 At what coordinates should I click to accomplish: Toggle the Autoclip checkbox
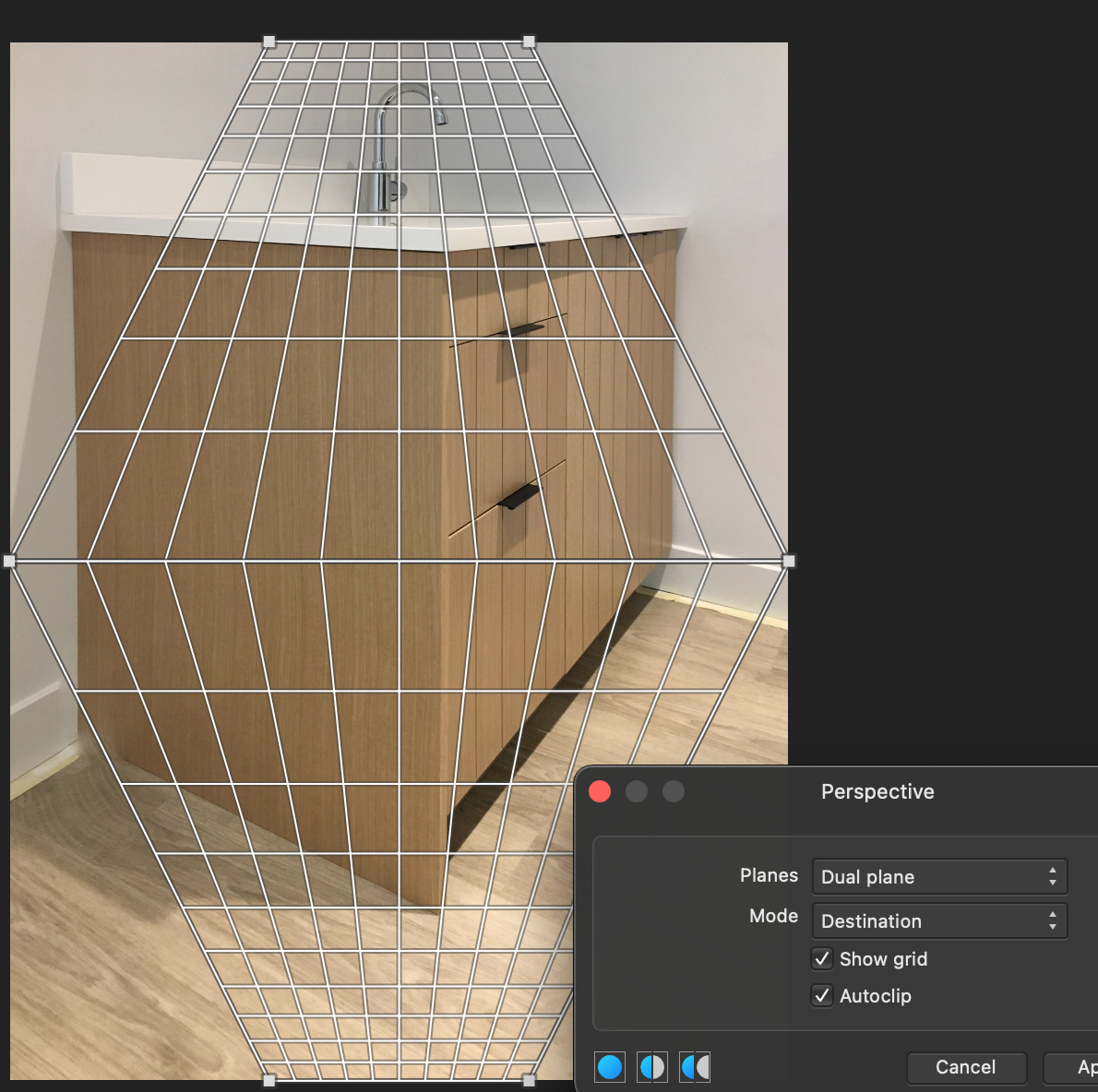(x=822, y=995)
